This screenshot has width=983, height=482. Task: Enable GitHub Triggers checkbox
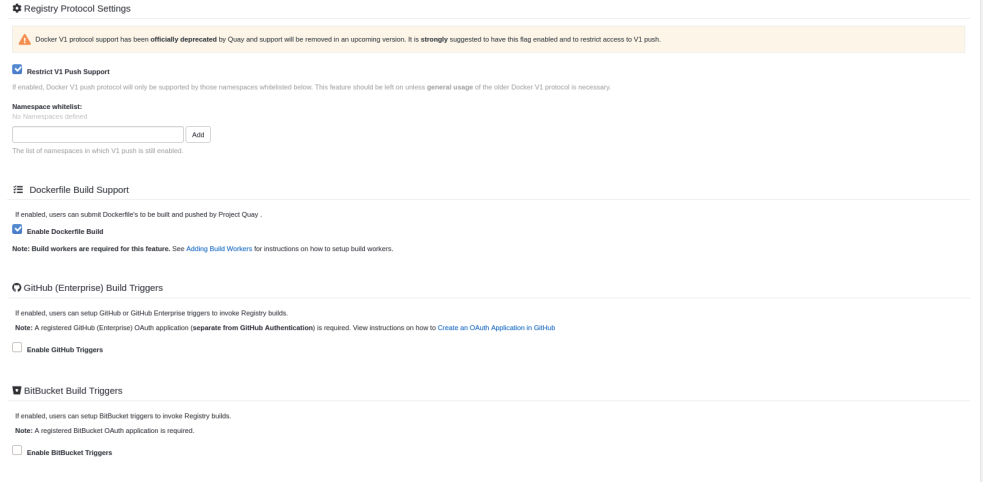(17, 348)
